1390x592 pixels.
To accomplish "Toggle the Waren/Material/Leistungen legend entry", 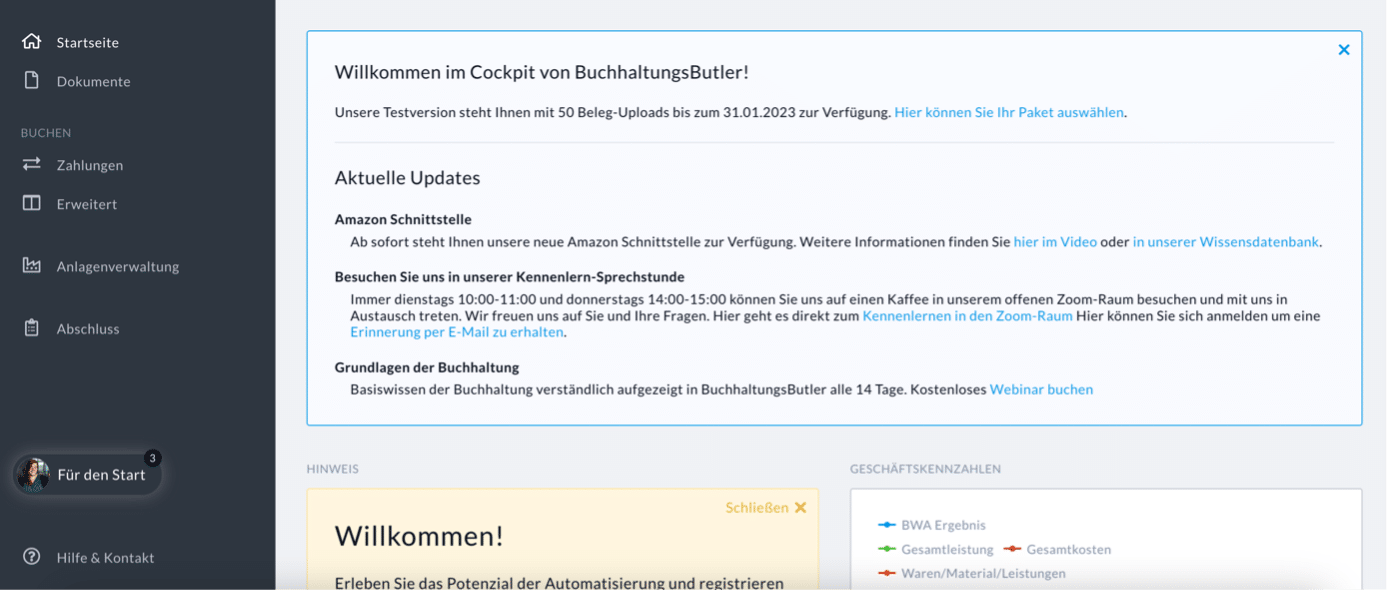I will (x=972, y=574).
